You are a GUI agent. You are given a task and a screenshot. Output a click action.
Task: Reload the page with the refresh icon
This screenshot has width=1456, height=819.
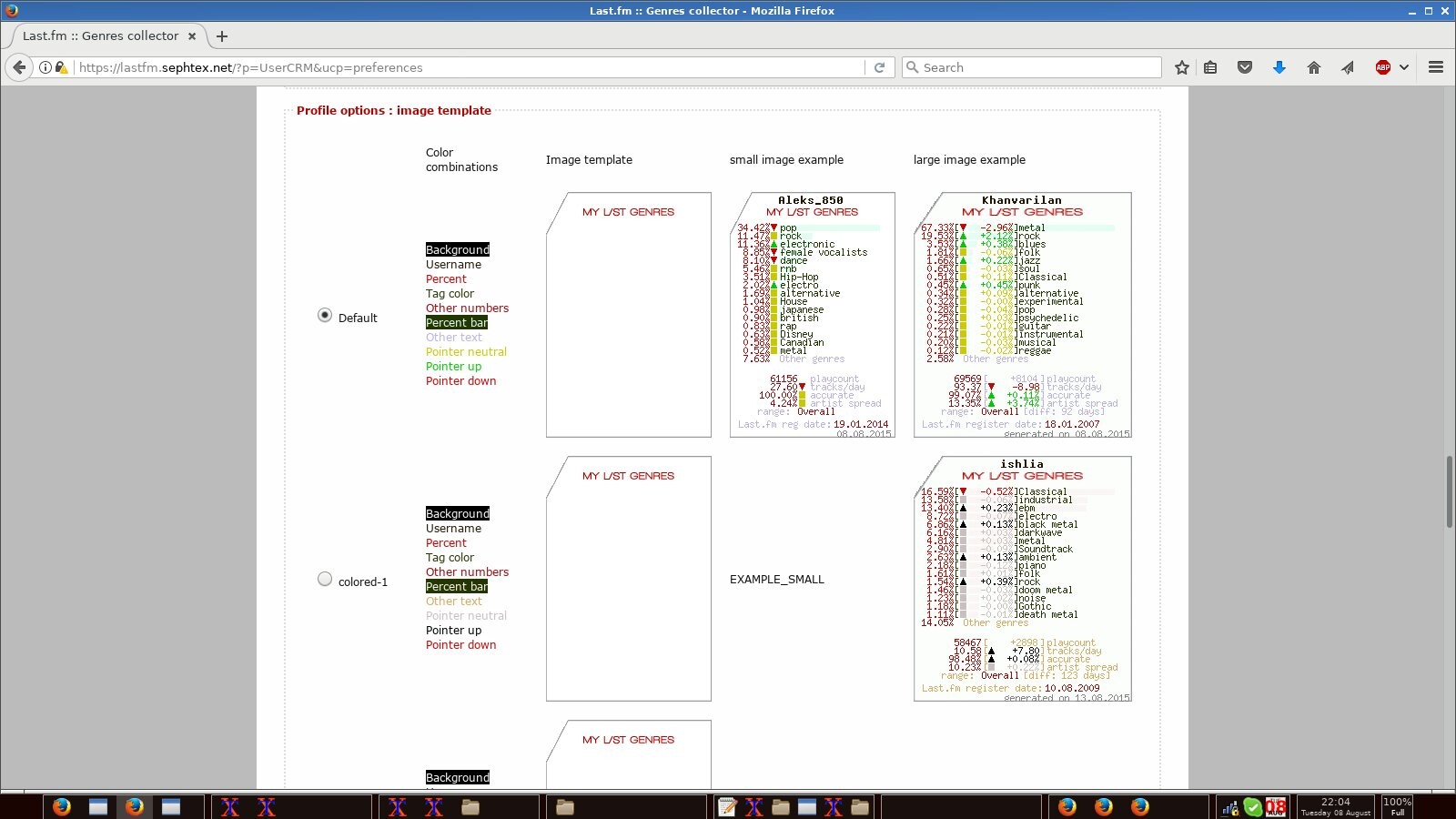click(x=879, y=67)
